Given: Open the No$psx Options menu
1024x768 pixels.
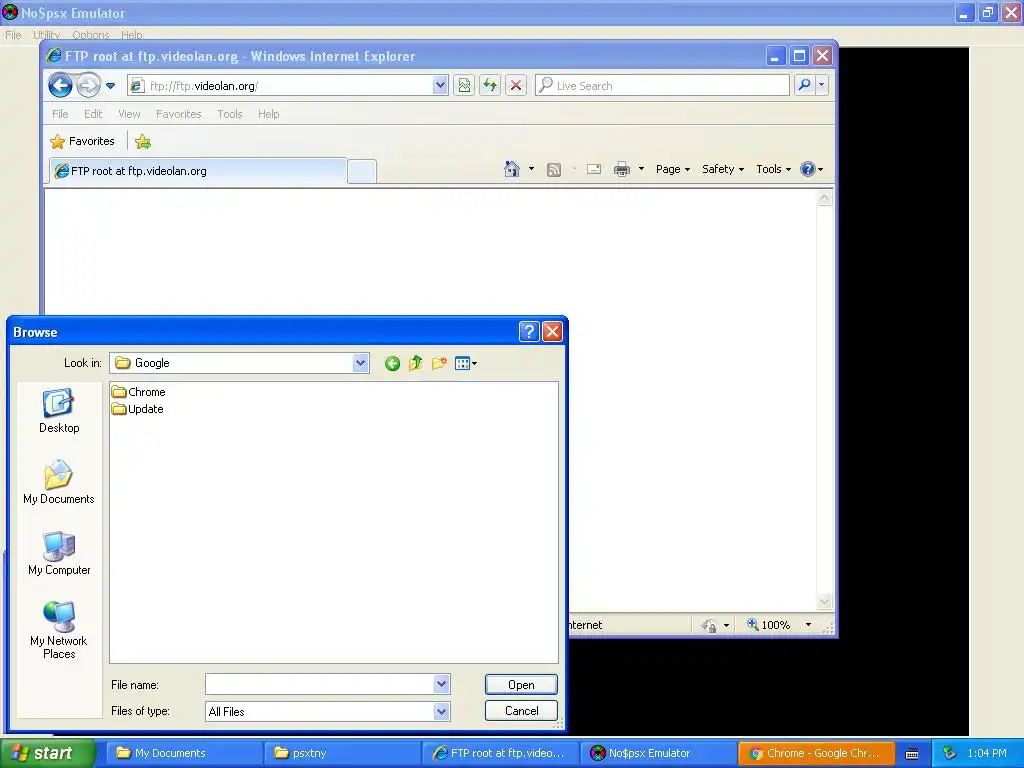Looking at the screenshot, I should 91,35.
